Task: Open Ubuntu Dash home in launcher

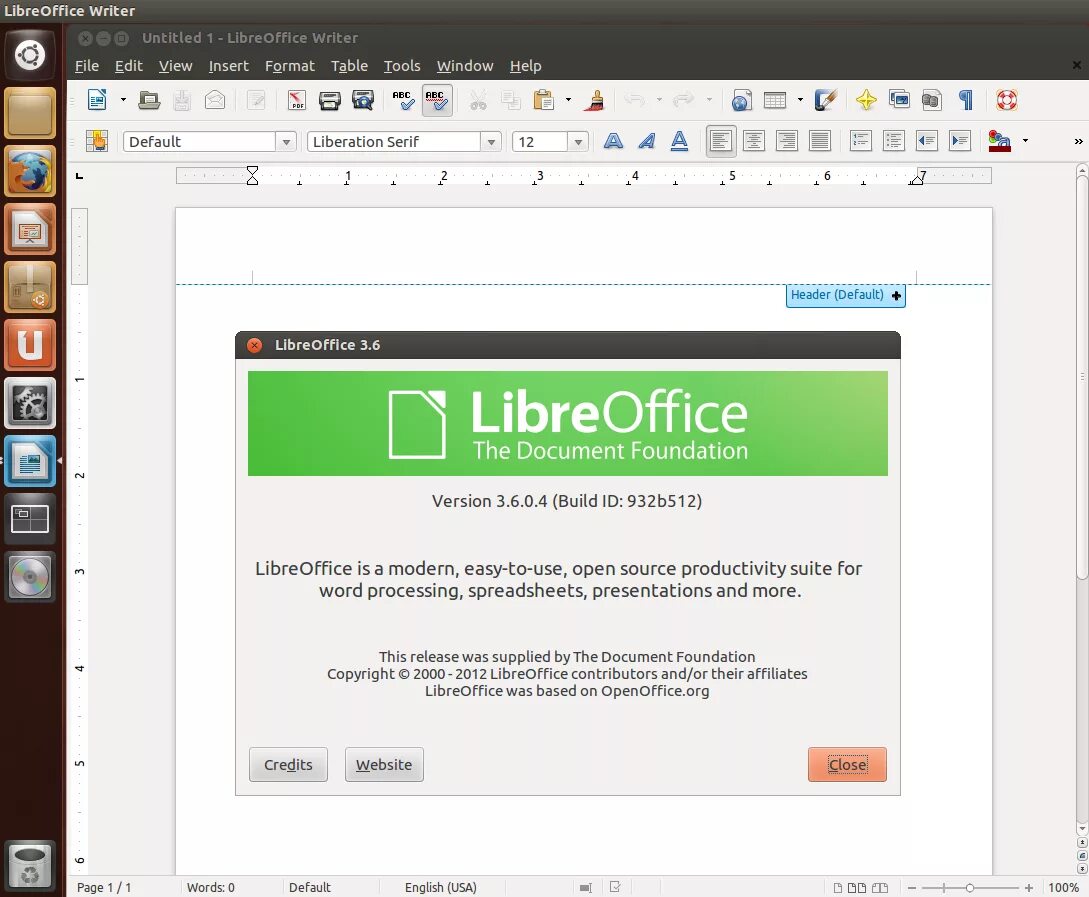Action: (30, 56)
